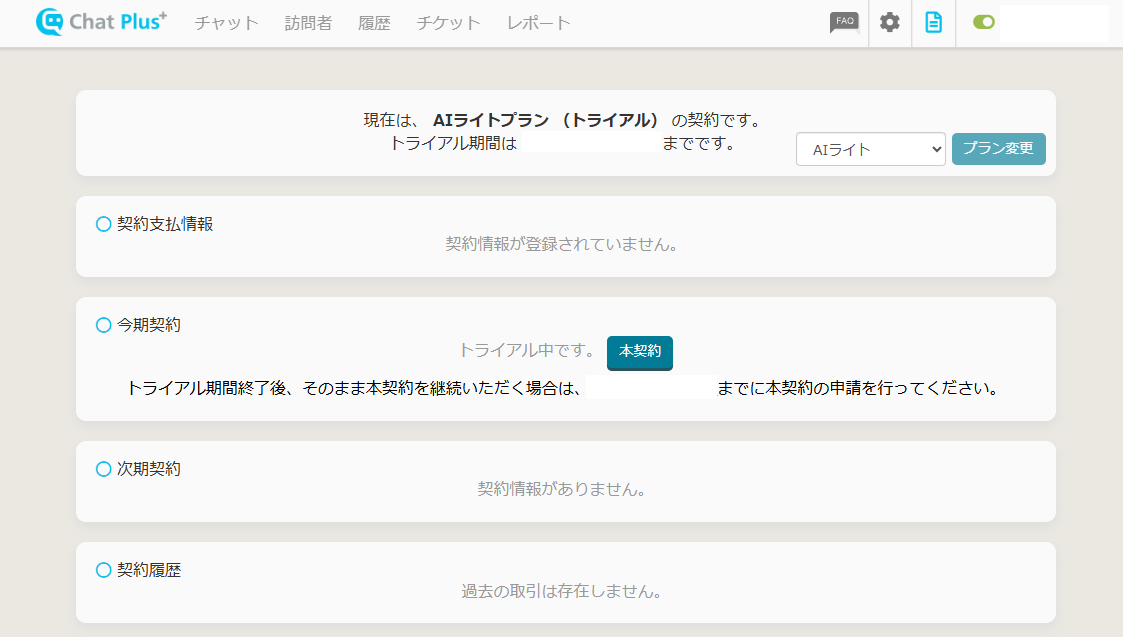
Task: Open the レポート menu
Action: [538, 23]
